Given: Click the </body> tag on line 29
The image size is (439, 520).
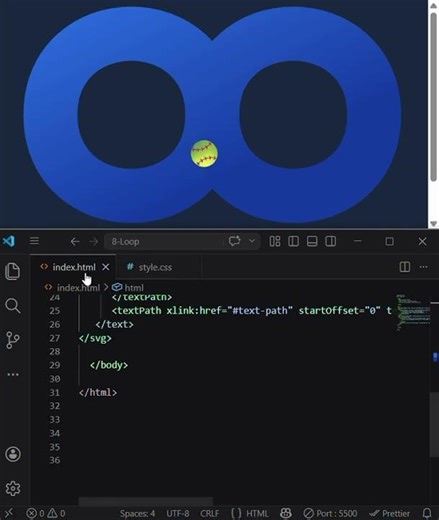Looking at the screenshot, I should [109, 365].
